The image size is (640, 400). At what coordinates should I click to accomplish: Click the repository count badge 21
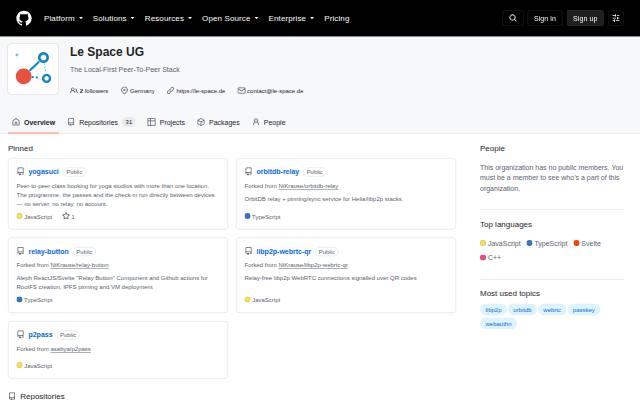tap(129, 122)
